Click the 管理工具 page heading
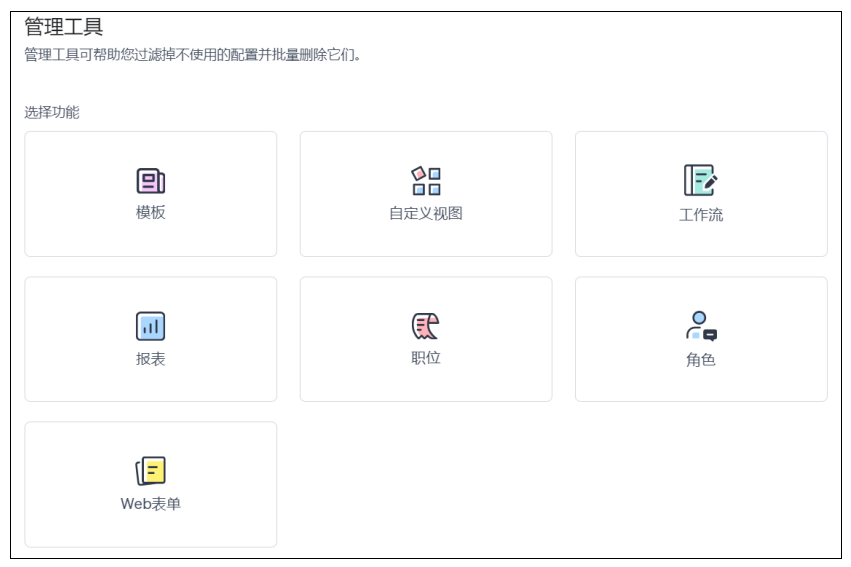The width and height of the screenshot is (851, 567). coord(64,27)
